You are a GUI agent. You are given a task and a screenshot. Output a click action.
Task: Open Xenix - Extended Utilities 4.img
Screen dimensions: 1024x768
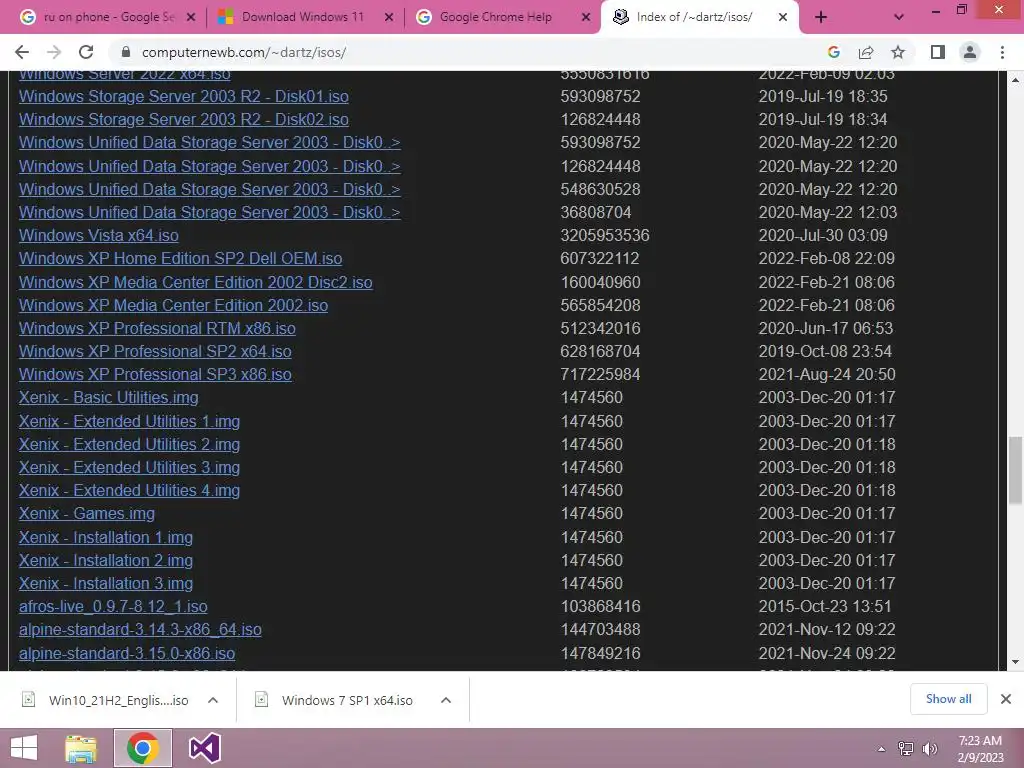pos(129,490)
